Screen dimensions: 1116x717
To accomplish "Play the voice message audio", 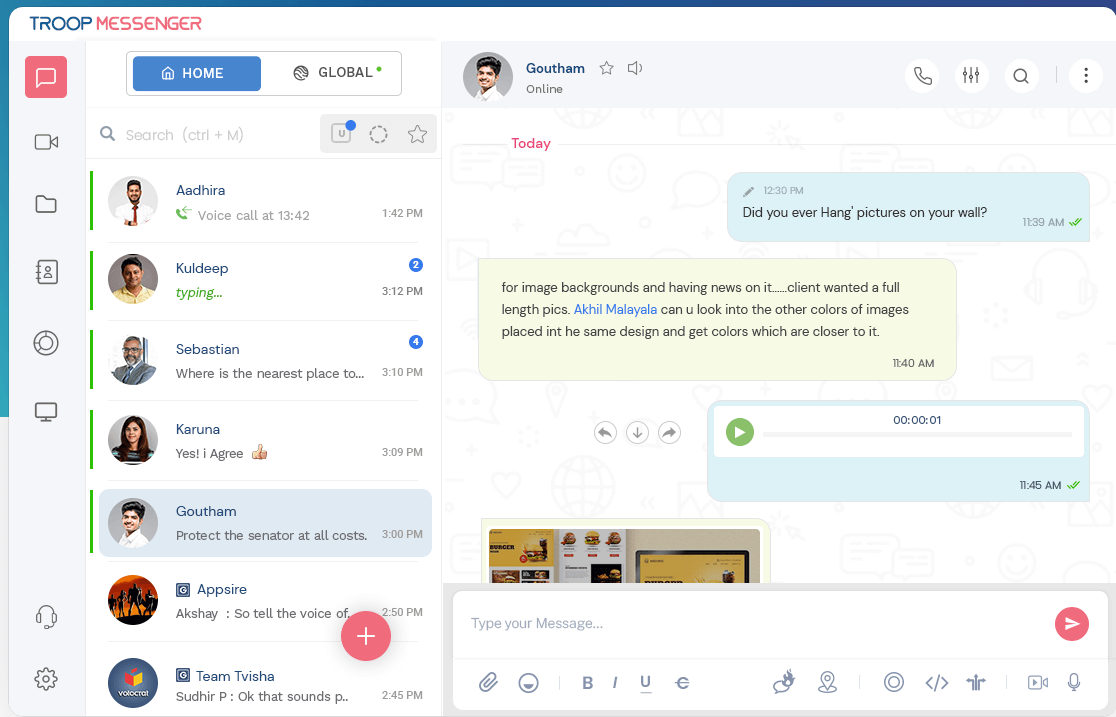I will coord(740,432).
